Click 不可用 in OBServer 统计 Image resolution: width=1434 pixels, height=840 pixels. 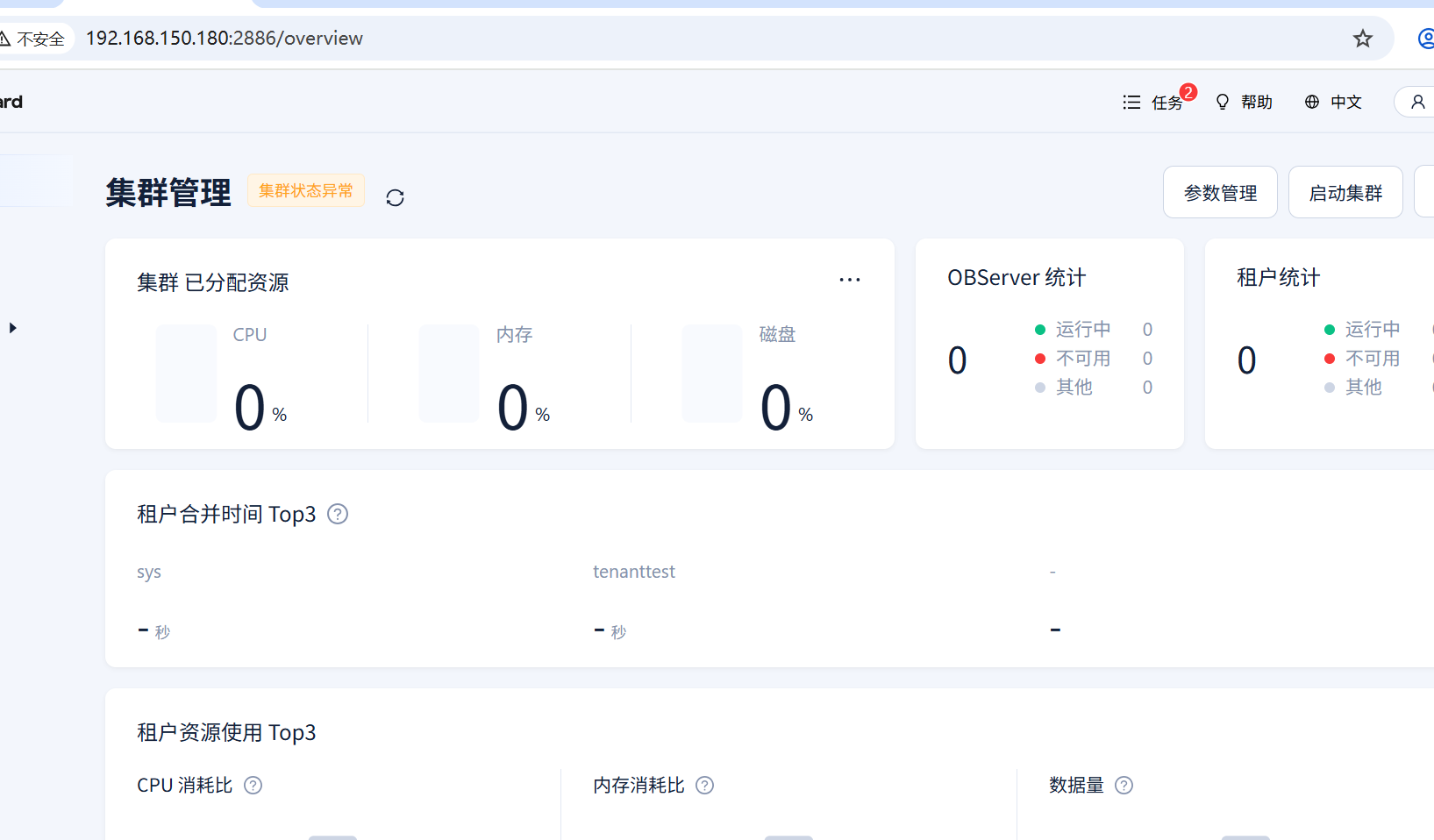tap(1083, 358)
